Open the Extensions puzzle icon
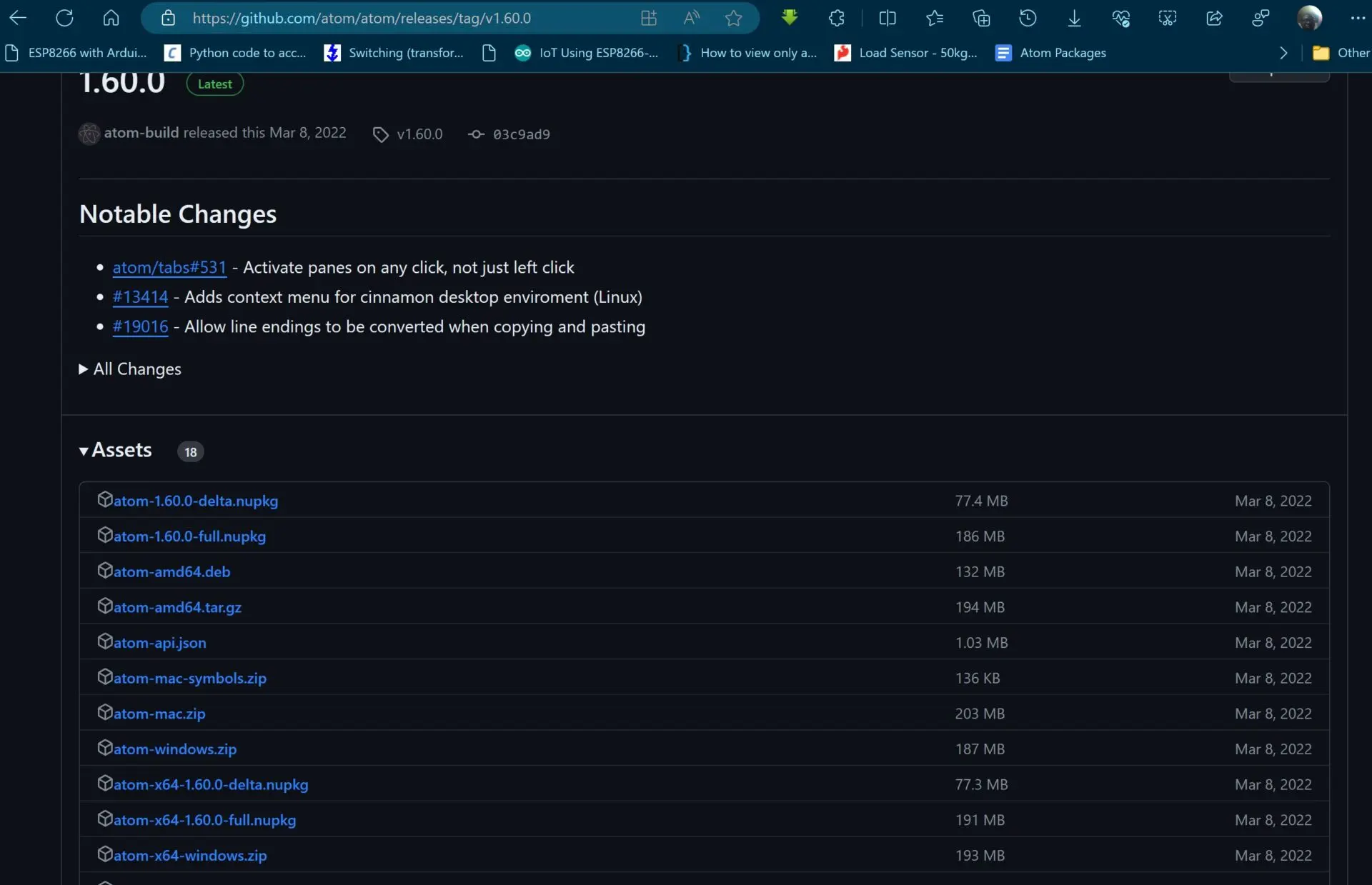 click(x=836, y=18)
